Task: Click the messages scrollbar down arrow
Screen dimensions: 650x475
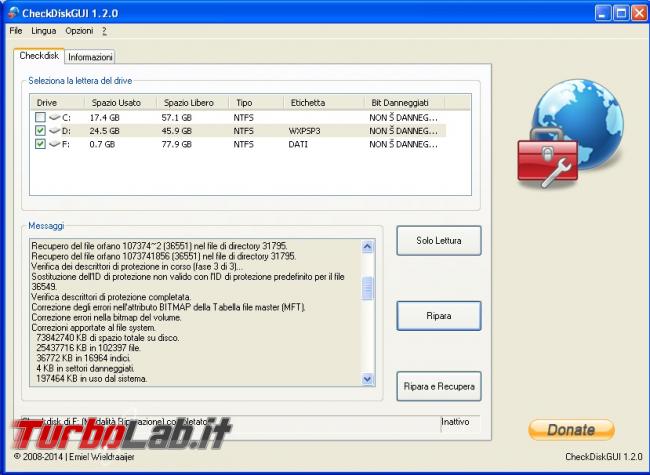Action: [367, 378]
